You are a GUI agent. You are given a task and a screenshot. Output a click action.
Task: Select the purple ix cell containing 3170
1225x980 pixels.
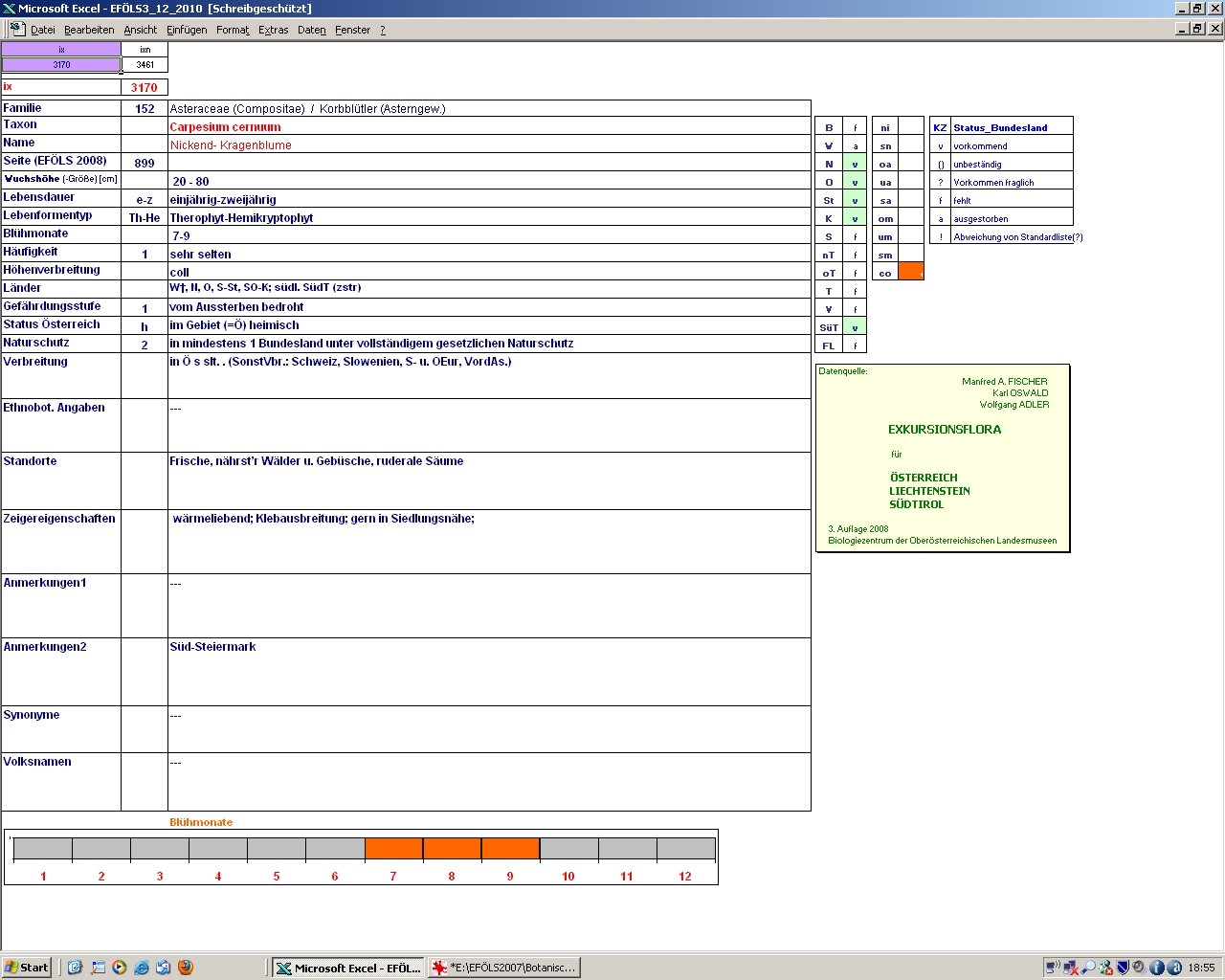pyautogui.click(x=61, y=65)
